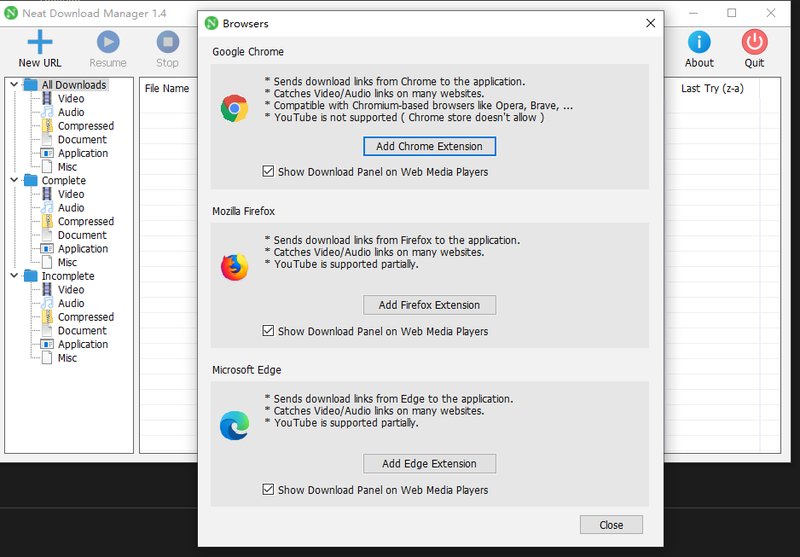Click the Mozilla Firefox logo icon

coord(234,267)
